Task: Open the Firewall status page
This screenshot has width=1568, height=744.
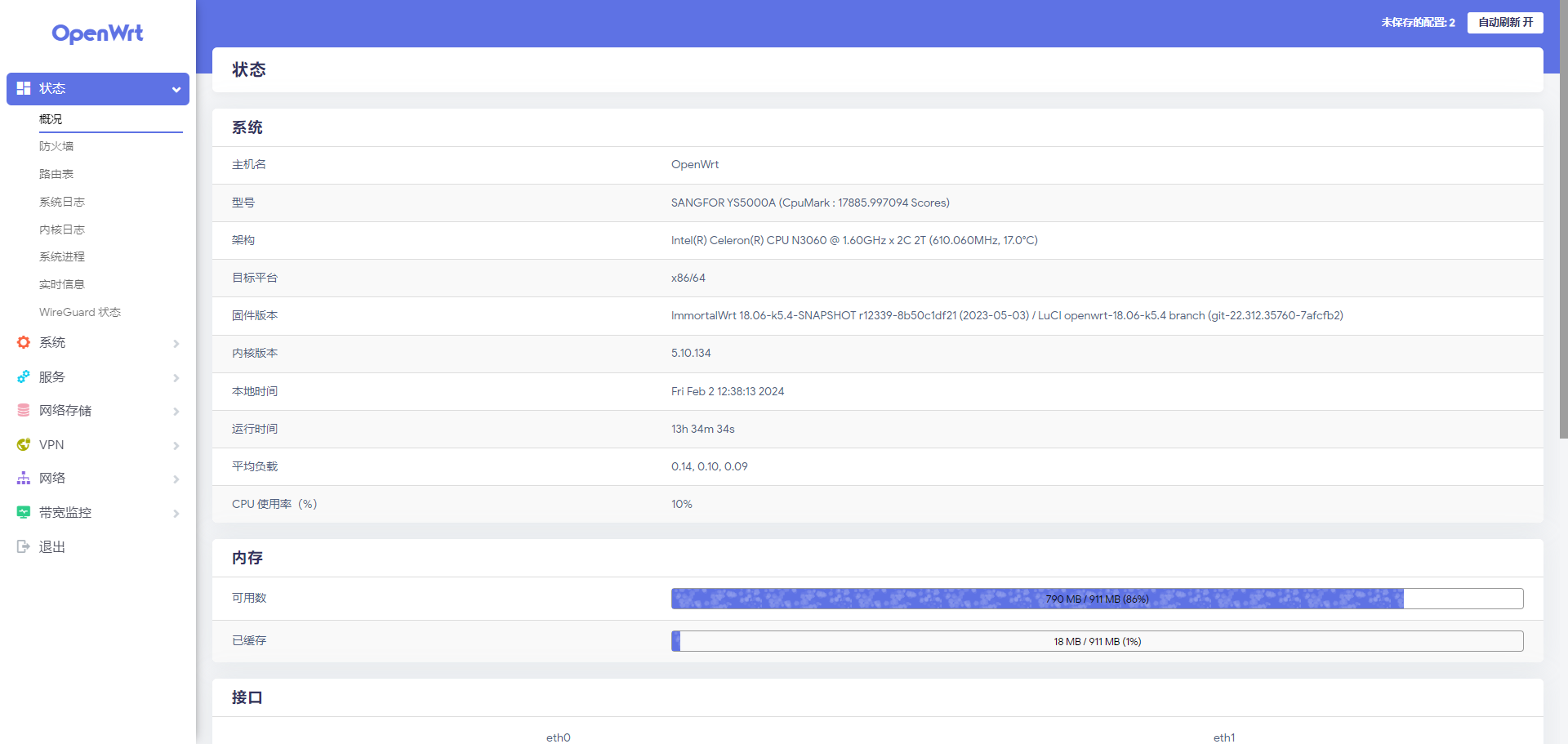Action: point(56,146)
